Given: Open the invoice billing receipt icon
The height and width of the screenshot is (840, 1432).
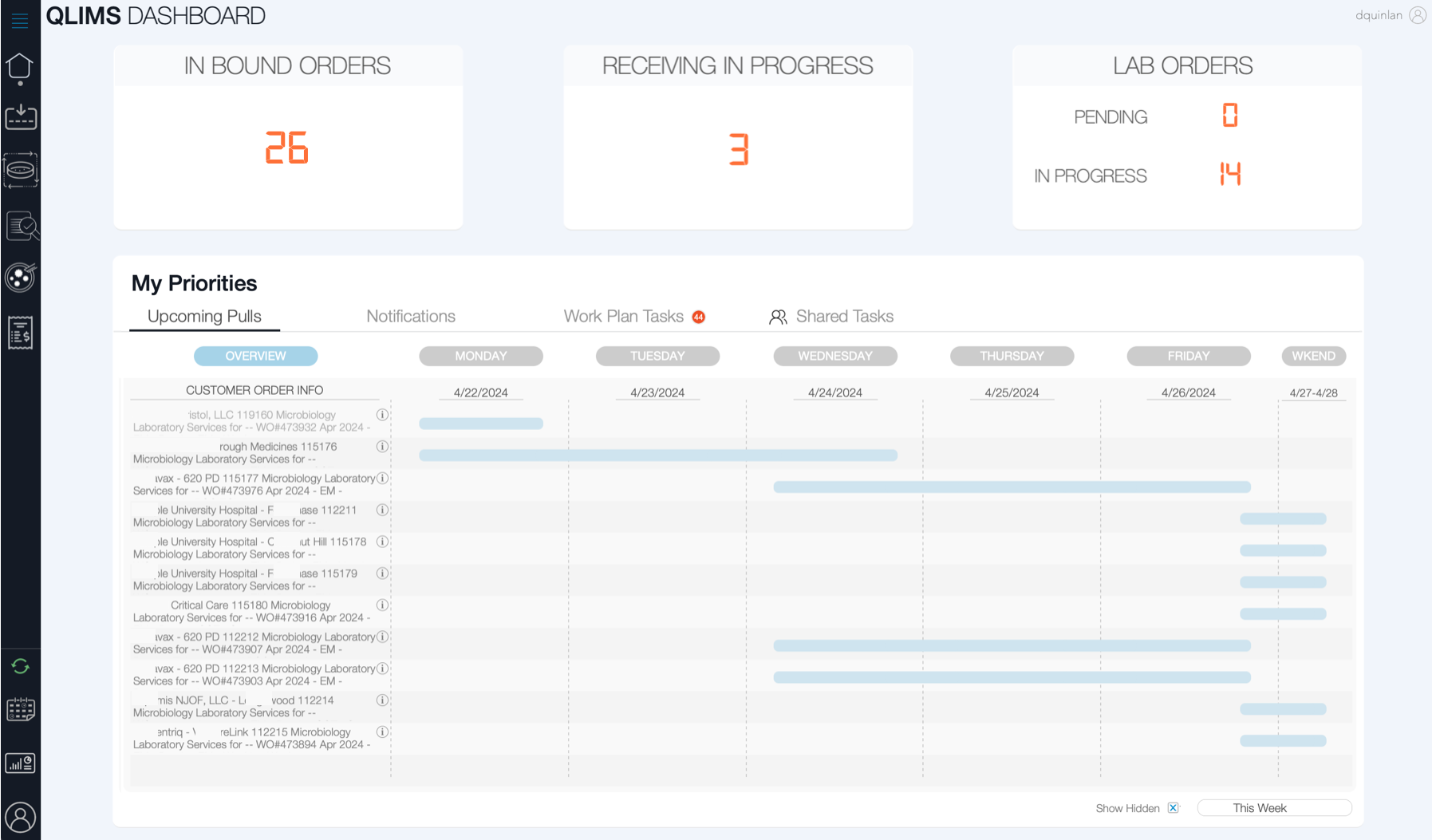Looking at the screenshot, I should pyautogui.click(x=20, y=332).
